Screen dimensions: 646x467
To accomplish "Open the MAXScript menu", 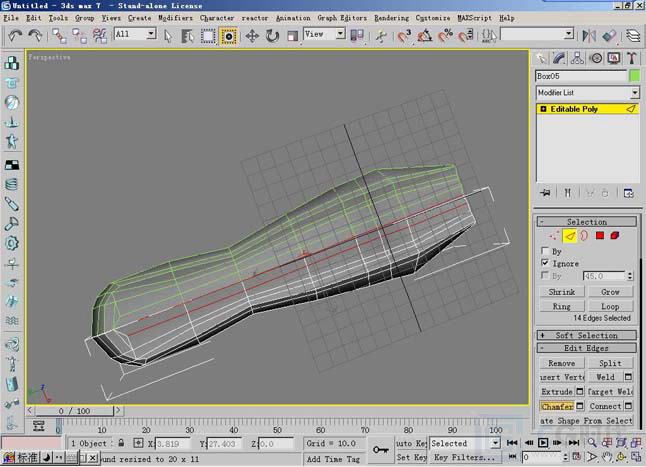I will pos(474,18).
